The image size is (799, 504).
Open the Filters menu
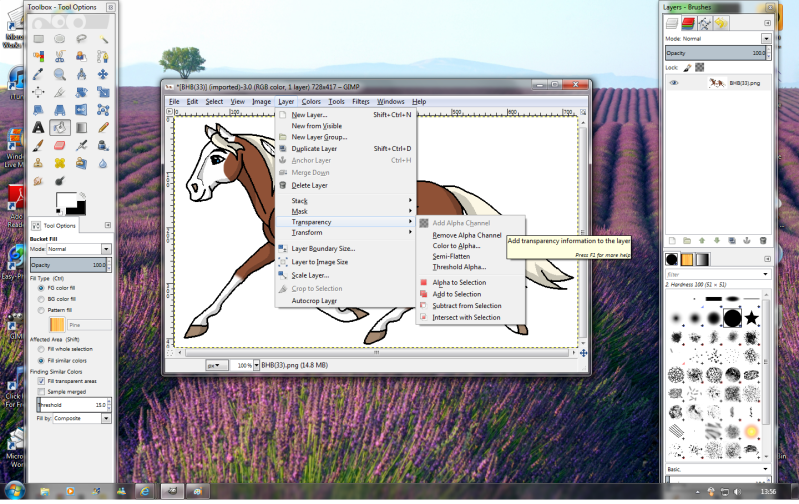point(361,101)
